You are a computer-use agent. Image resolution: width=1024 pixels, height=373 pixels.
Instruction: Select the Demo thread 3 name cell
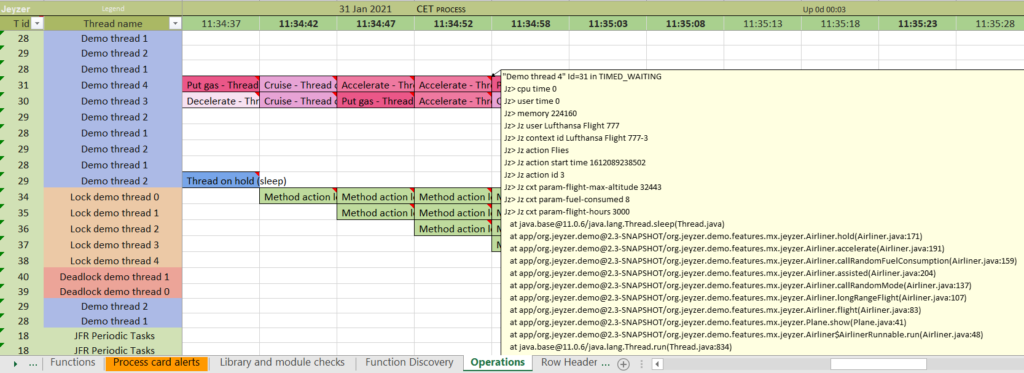coord(113,101)
